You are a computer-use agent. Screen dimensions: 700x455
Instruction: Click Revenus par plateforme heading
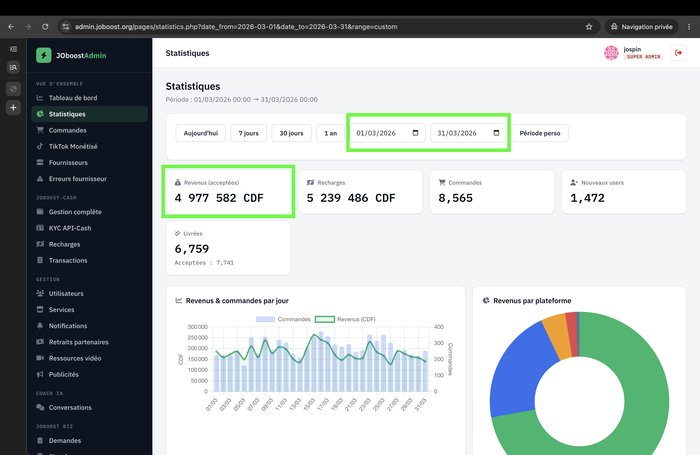[x=532, y=301]
